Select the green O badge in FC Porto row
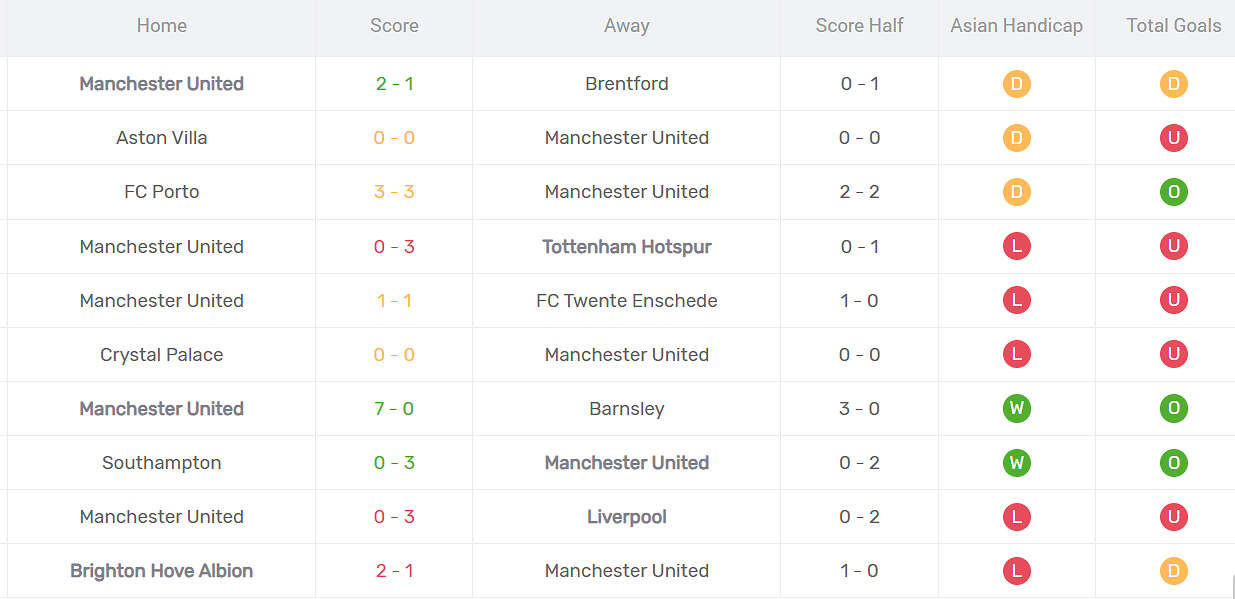1235x599 pixels. tap(1173, 192)
